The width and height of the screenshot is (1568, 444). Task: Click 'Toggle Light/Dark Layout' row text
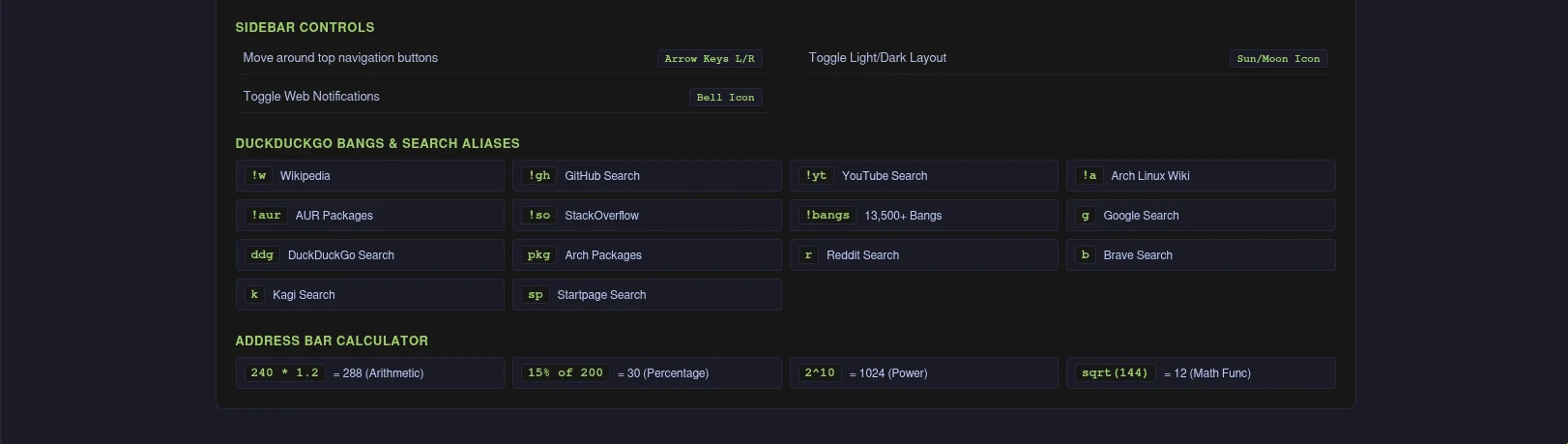pyautogui.click(x=878, y=58)
